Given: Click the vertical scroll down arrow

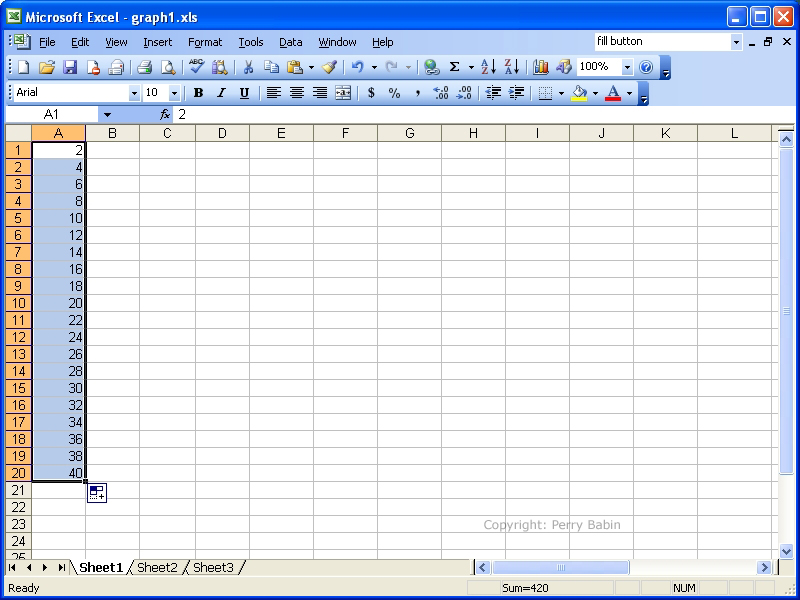Looking at the screenshot, I should pyautogui.click(x=786, y=551).
